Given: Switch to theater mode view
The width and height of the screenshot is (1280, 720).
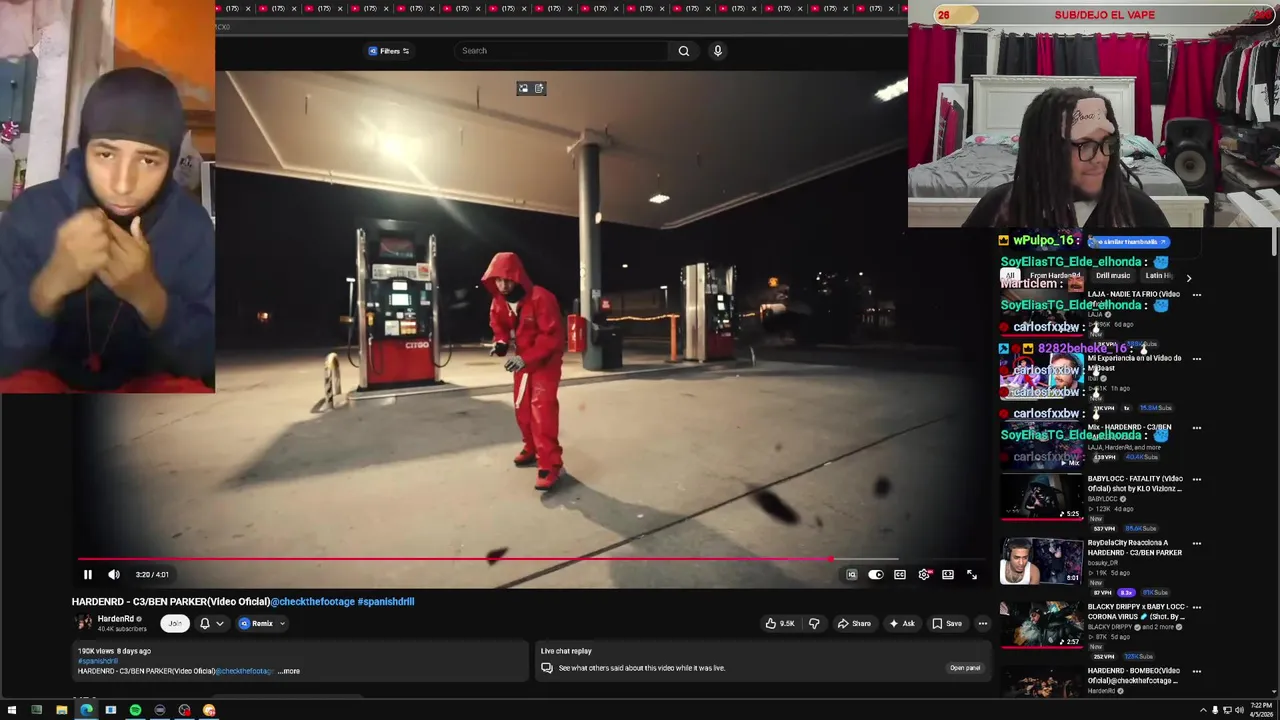Looking at the screenshot, I should pos(948,574).
